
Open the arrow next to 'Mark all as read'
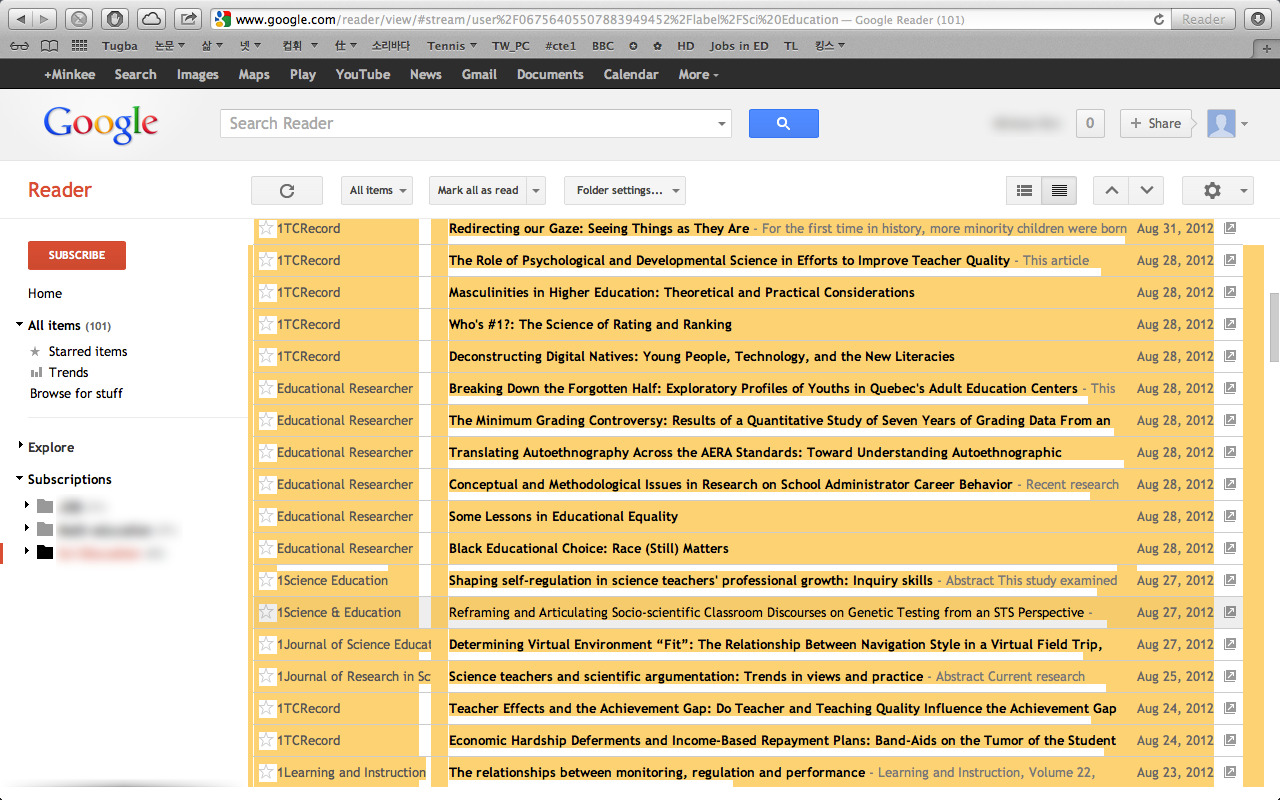(x=537, y=190)
